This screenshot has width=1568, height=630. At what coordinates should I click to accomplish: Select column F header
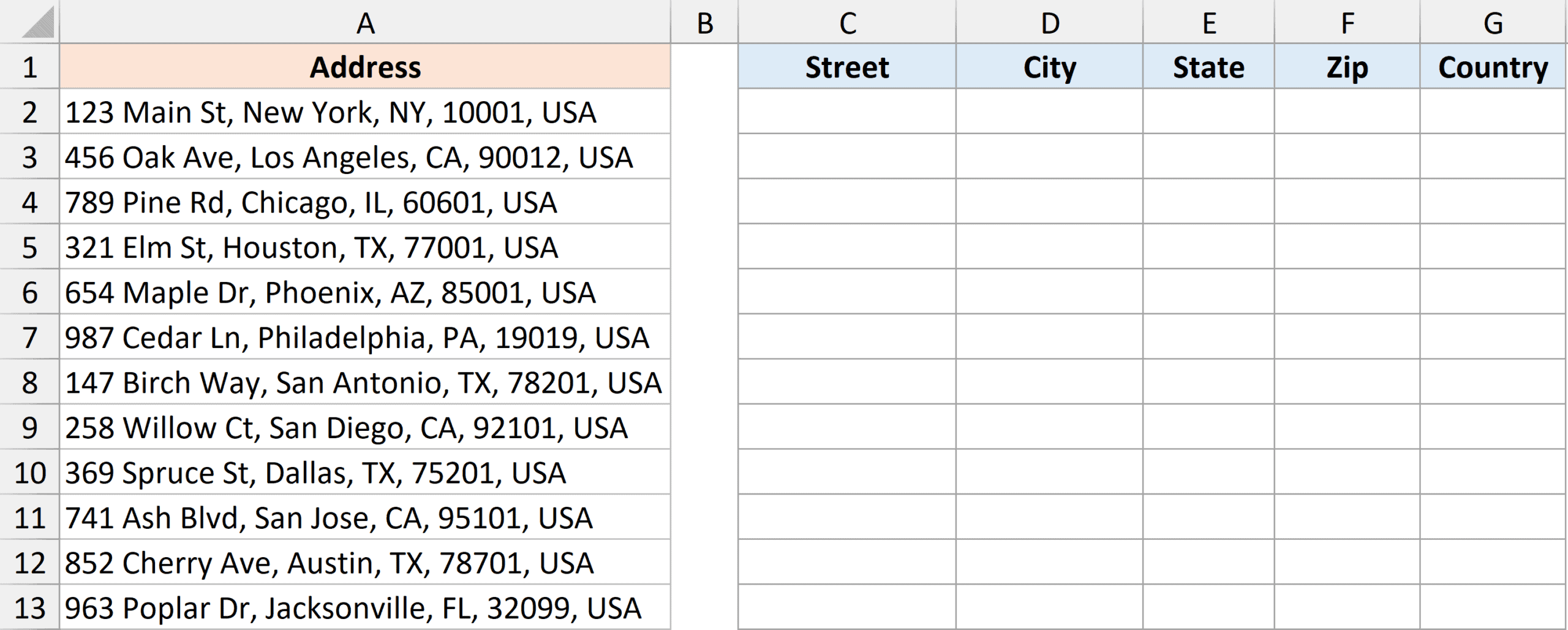pos(1345,21)
